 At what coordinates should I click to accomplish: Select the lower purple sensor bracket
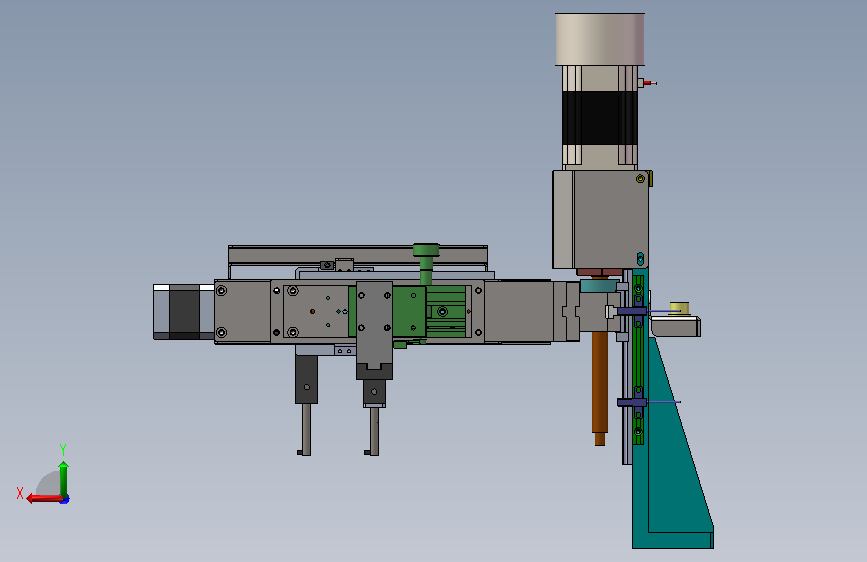pos(631,403)
